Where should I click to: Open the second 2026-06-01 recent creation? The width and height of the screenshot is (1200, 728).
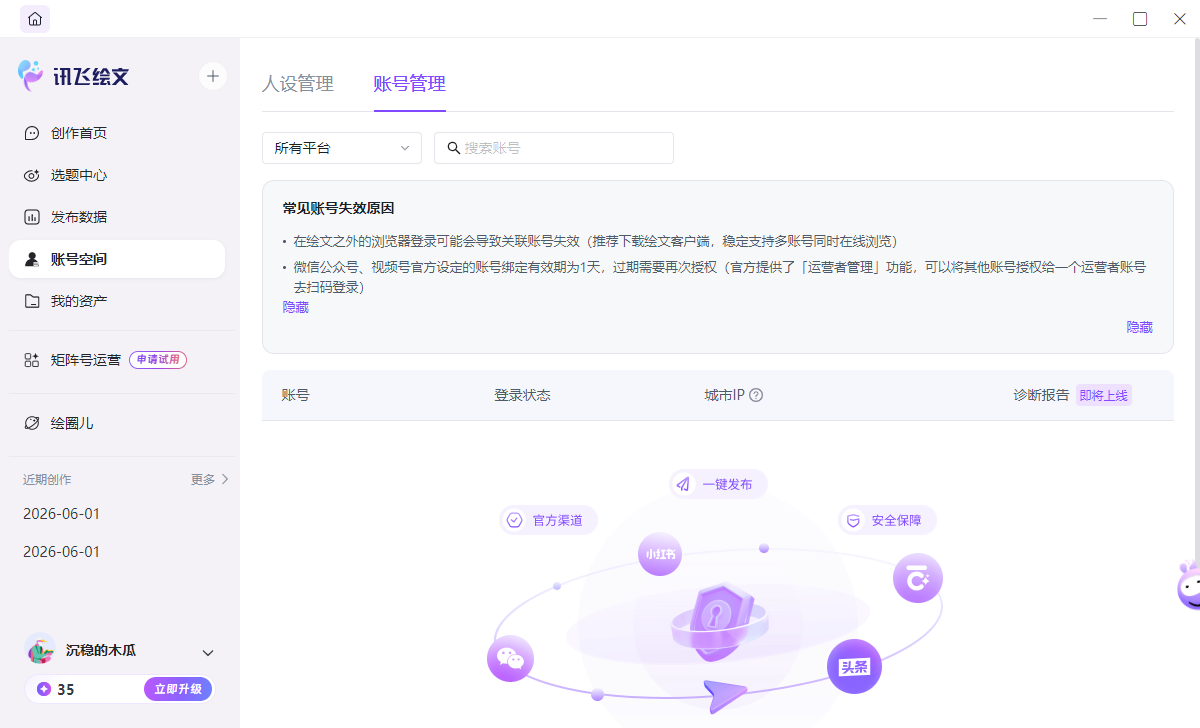(x=62, y=552)
